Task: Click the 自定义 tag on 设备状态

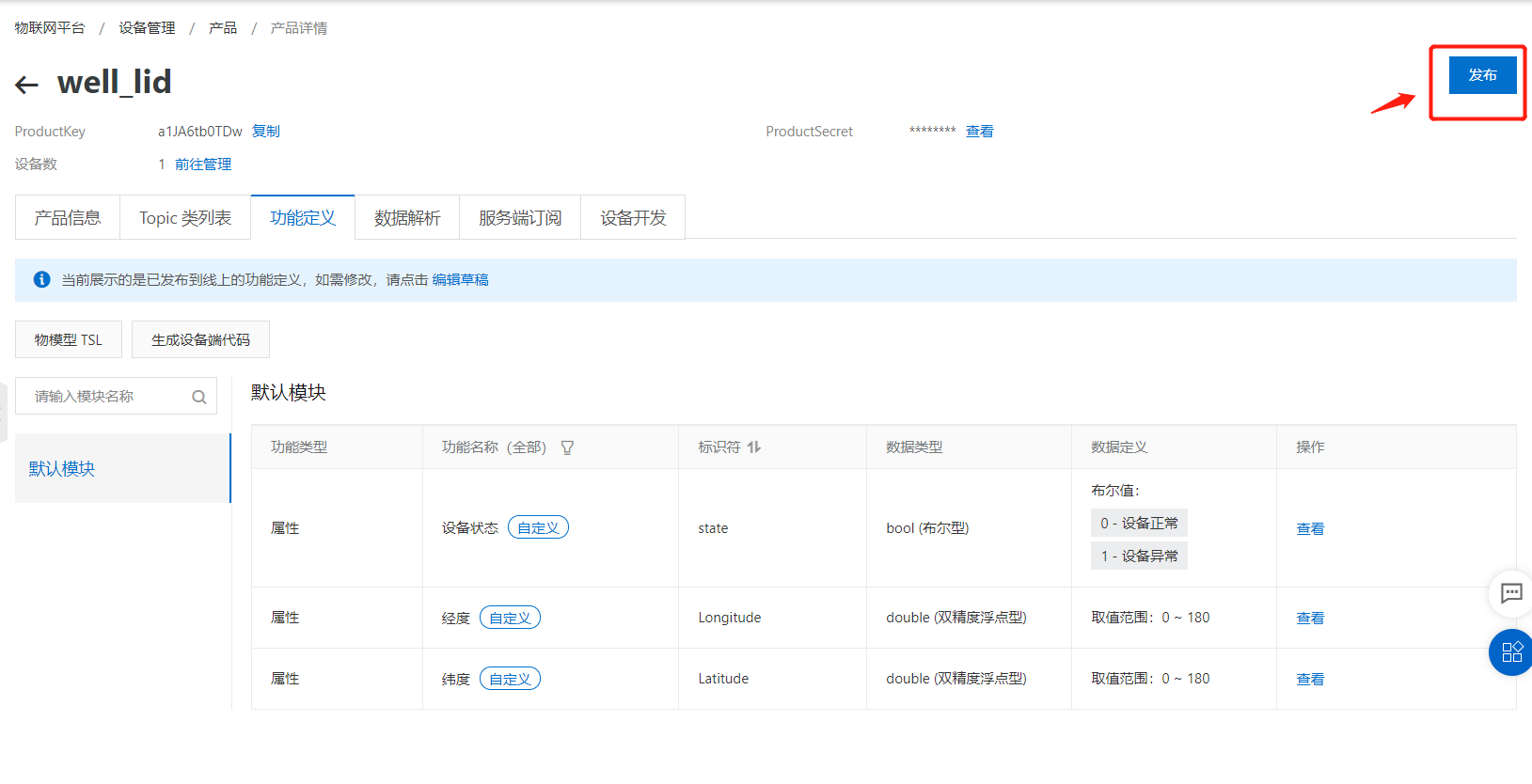Action: click(x=538, y=528)
